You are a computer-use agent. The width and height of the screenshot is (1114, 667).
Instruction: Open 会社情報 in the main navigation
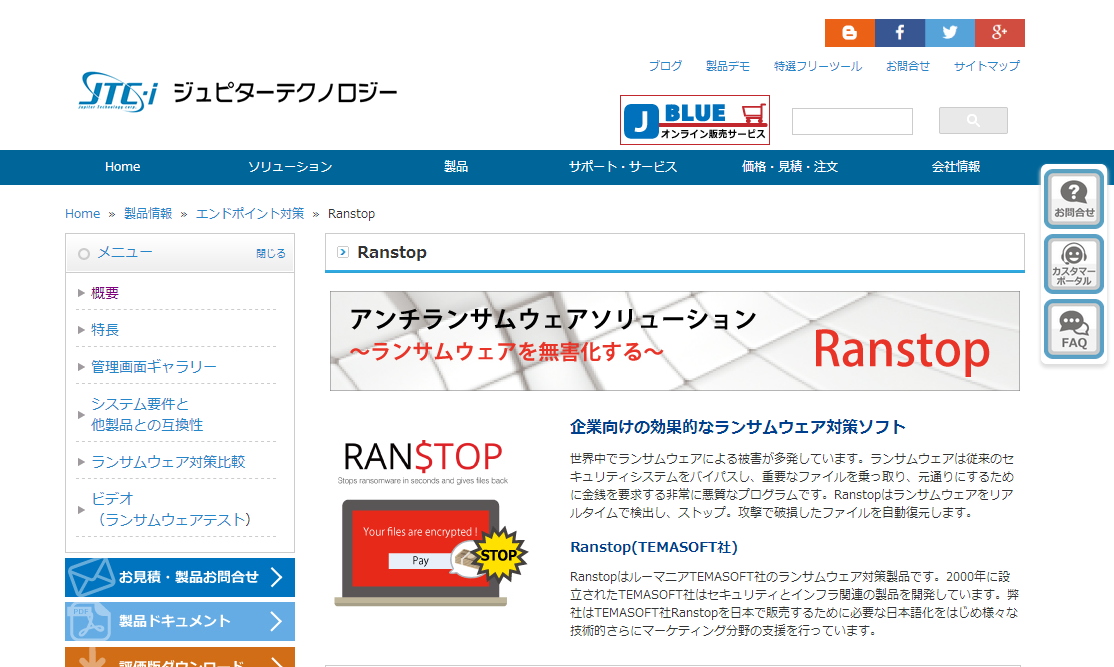[x=956, y=167]
